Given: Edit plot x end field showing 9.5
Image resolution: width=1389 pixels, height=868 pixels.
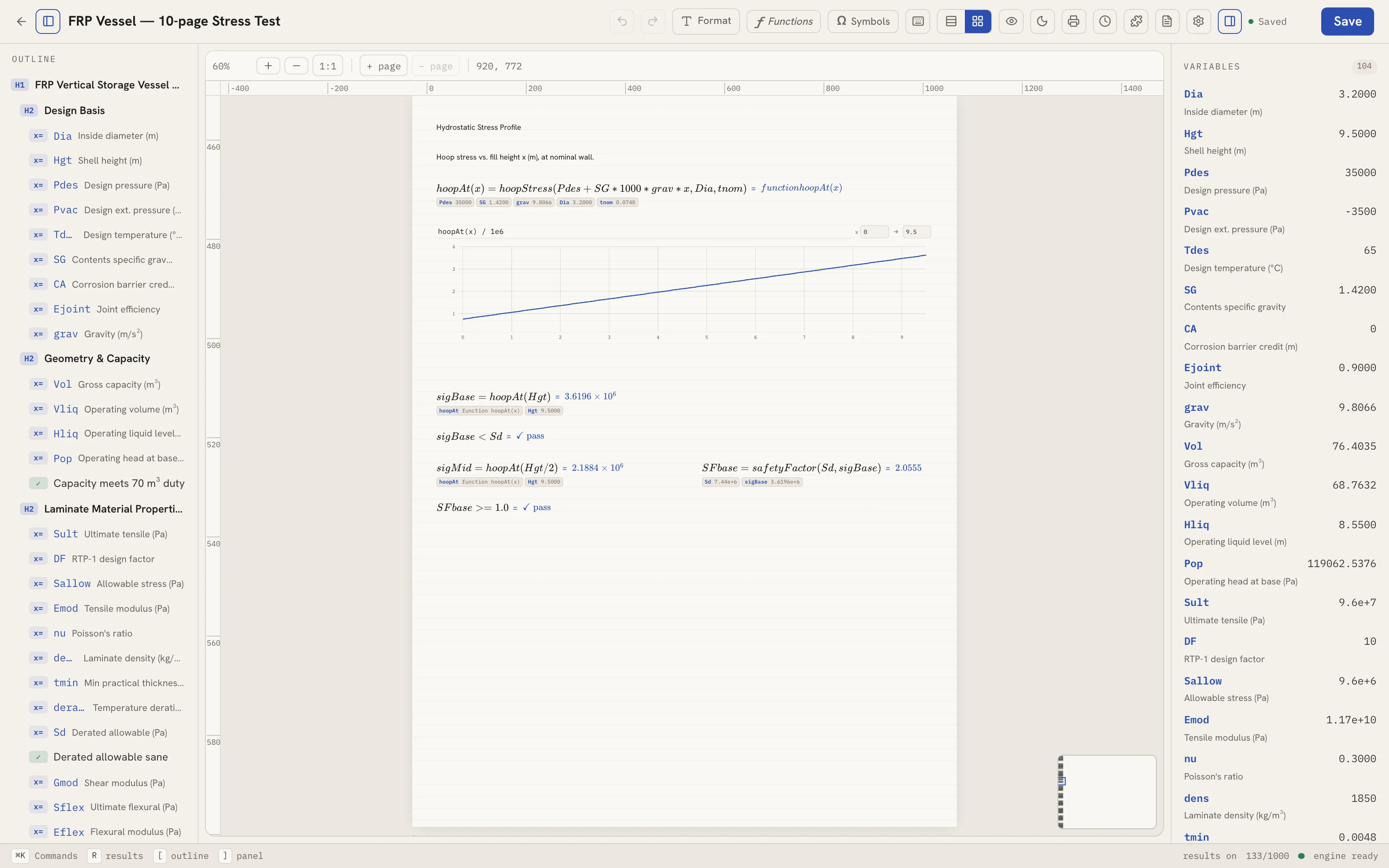Looking at the screenshot, I should [x=916, y=232].
